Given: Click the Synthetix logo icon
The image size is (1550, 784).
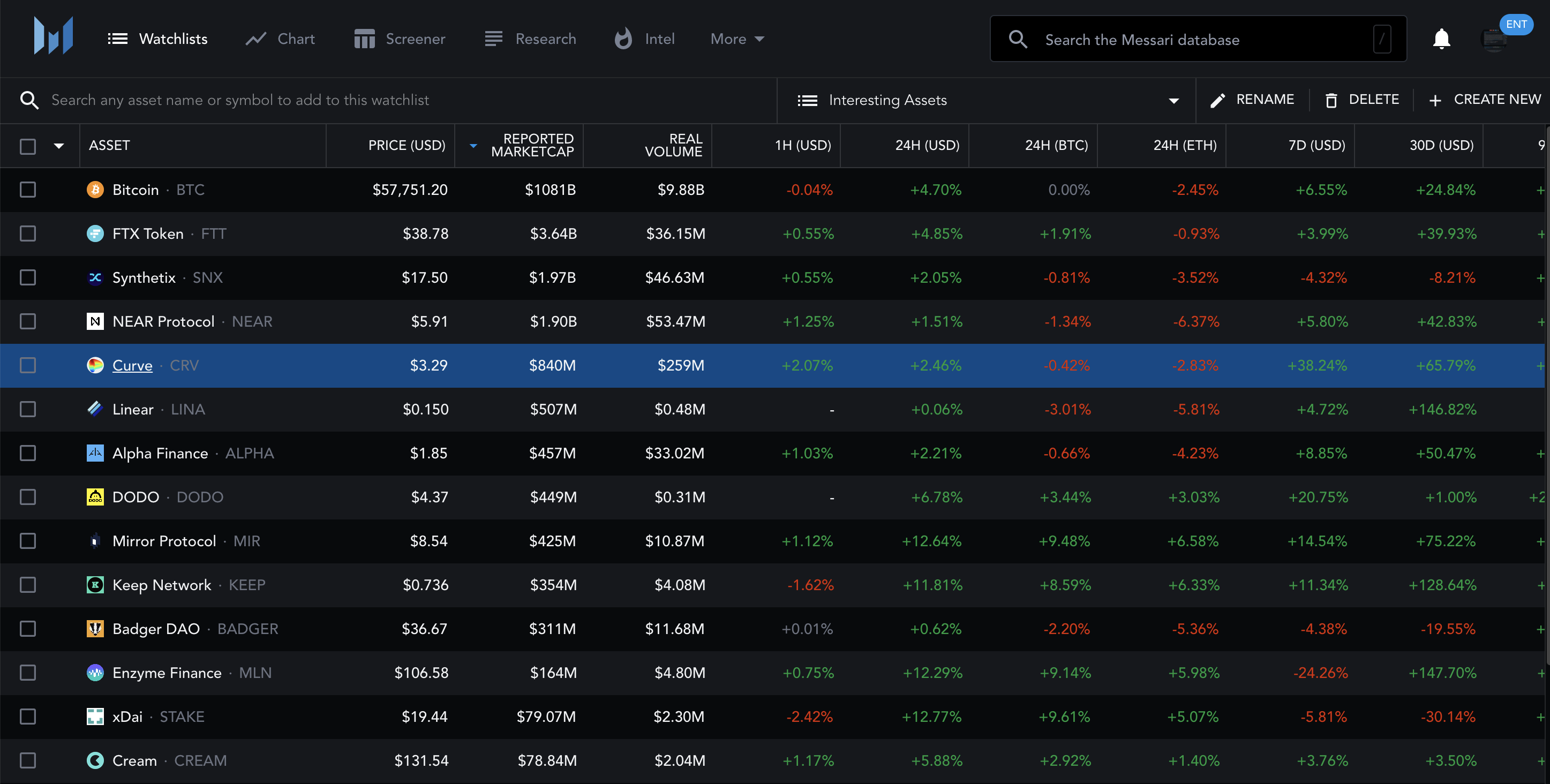Looking at the screenshot, I should pos(95,277).
